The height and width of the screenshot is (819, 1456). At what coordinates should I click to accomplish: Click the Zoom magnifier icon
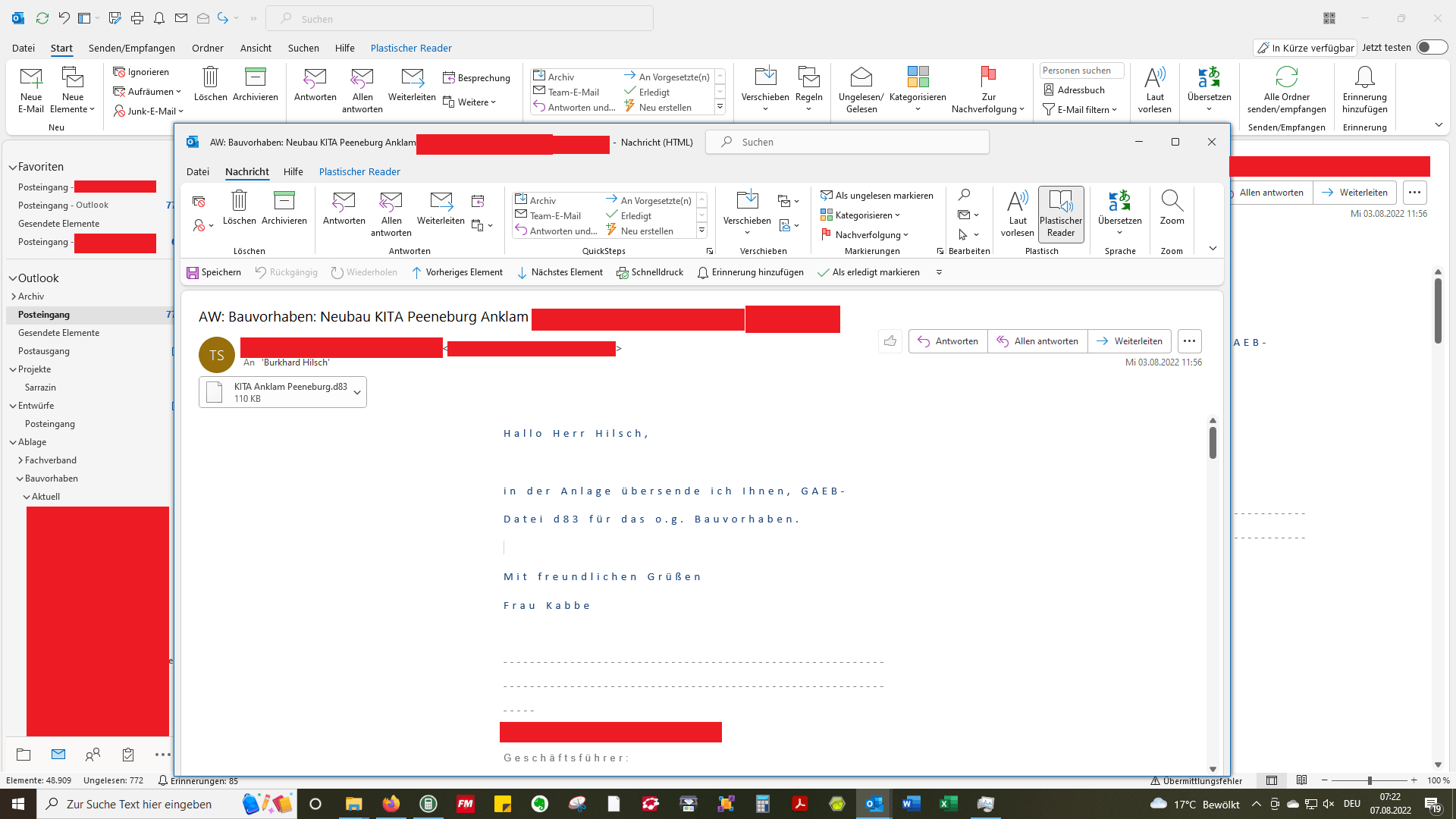click(1172, 201)
